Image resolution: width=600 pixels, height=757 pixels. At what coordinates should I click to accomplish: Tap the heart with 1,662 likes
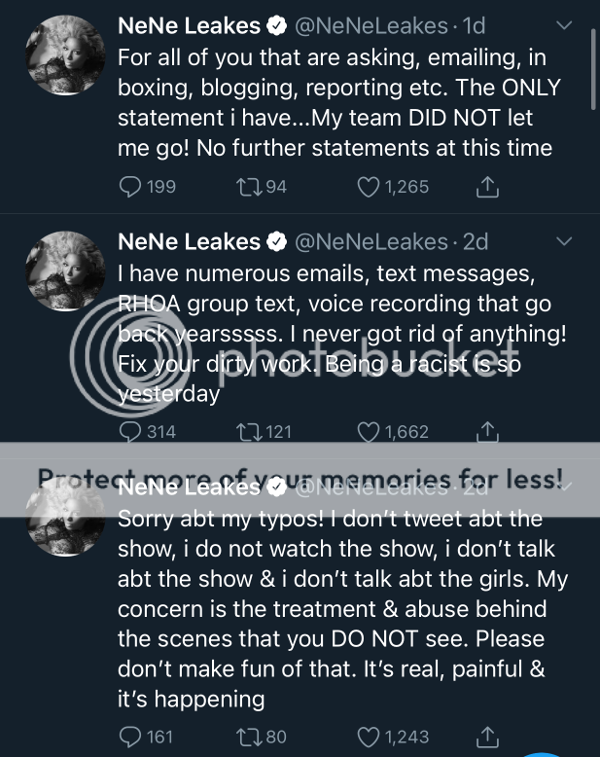point(369,432)
